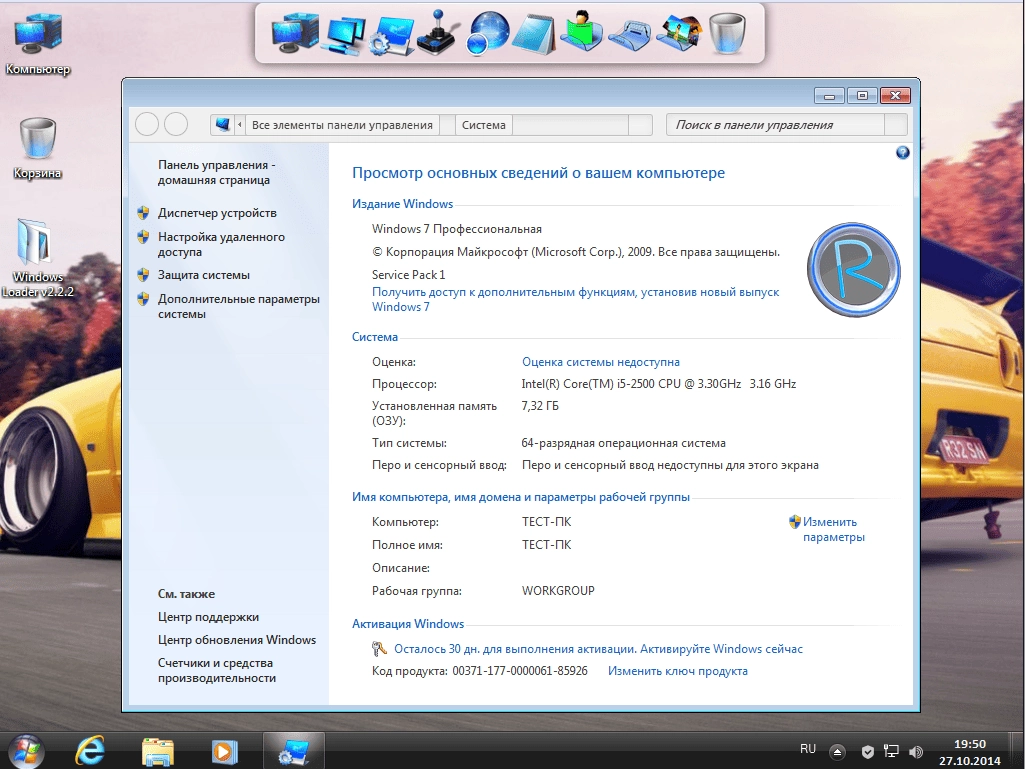
Task: Select the Компьютер desktop icon
Action: [38, 43]
